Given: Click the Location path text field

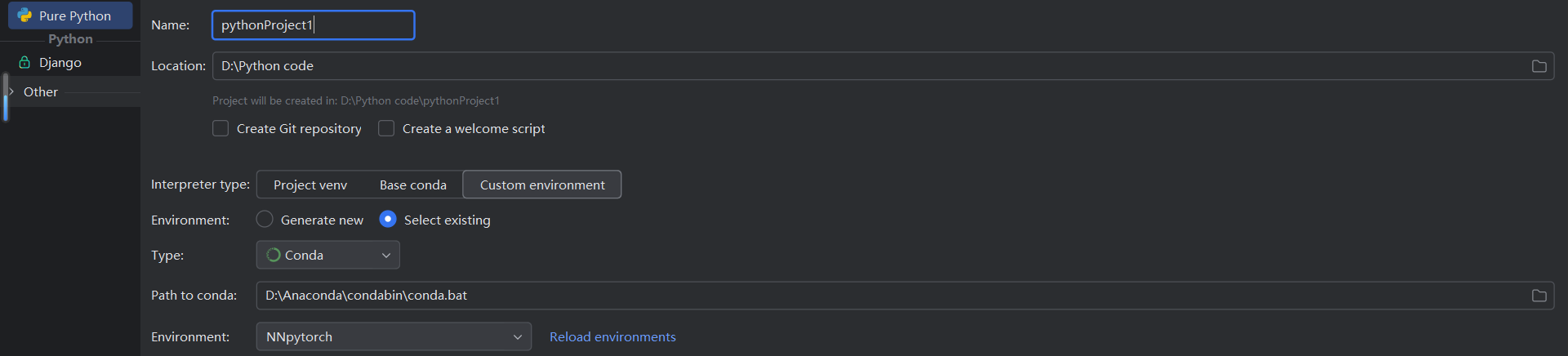Looking at the screenshot, I should [883, 66].
